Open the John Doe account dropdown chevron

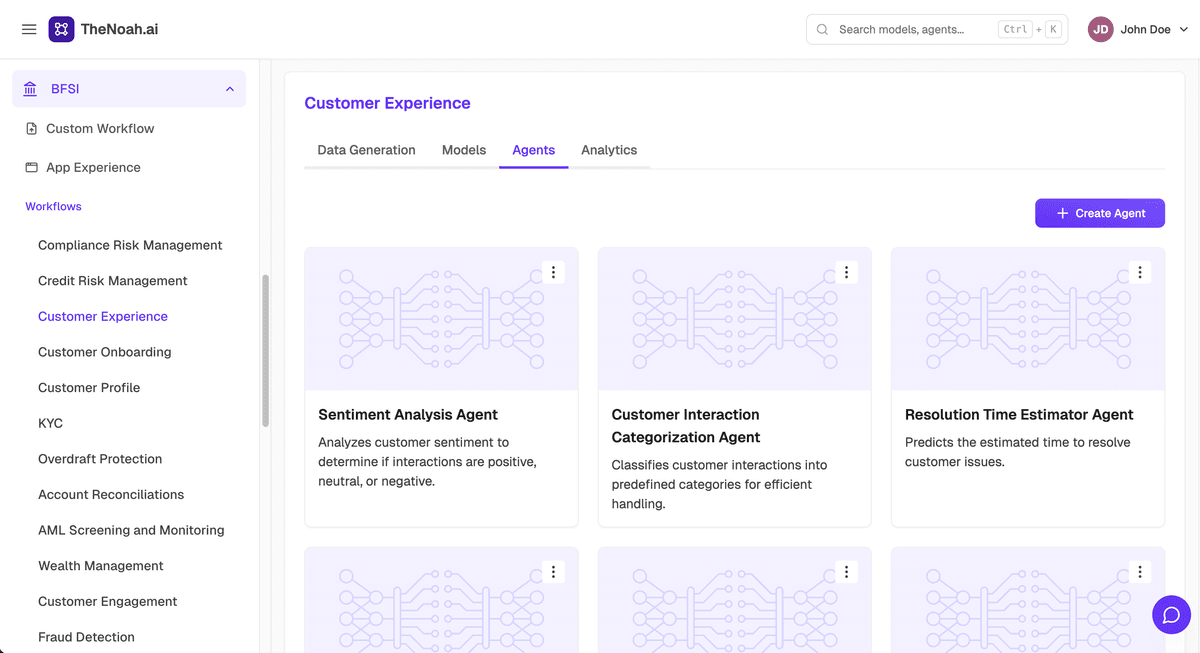coord(1184,29)
